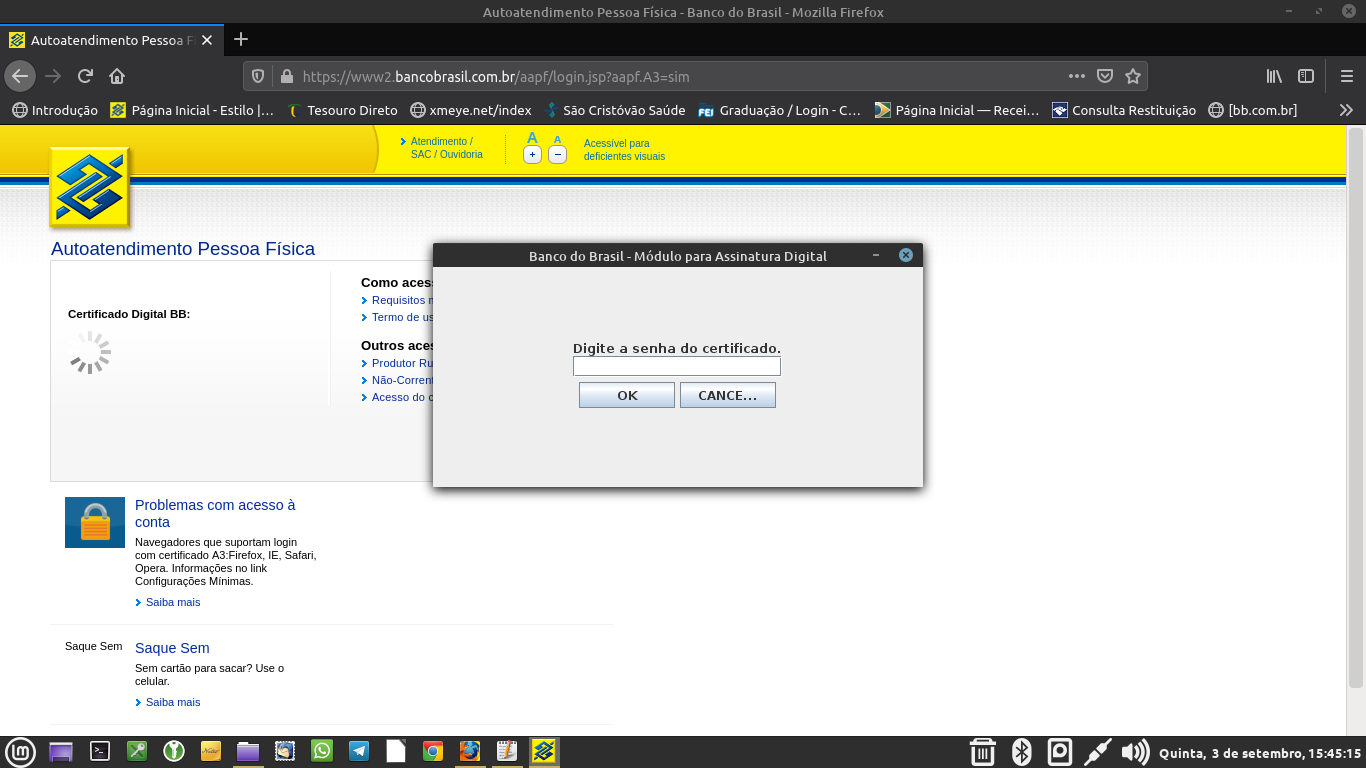This screenshot has height=768, width=1366.
Task: Show the Firefox sidebars icon
Action: [1306, 76]
